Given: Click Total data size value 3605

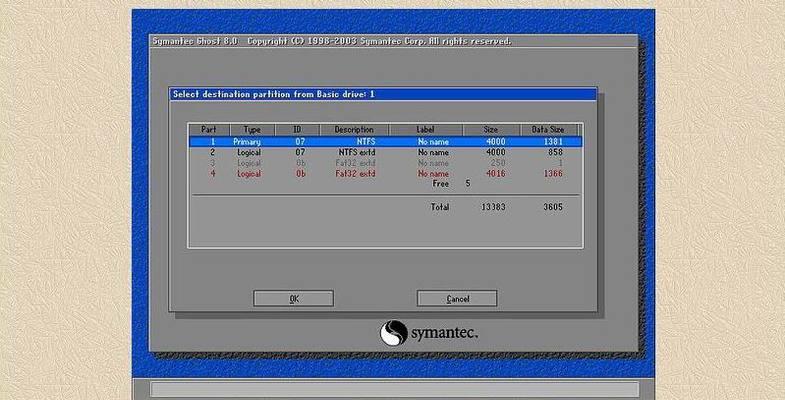Looking at the screenshot, I should point(553,207).
